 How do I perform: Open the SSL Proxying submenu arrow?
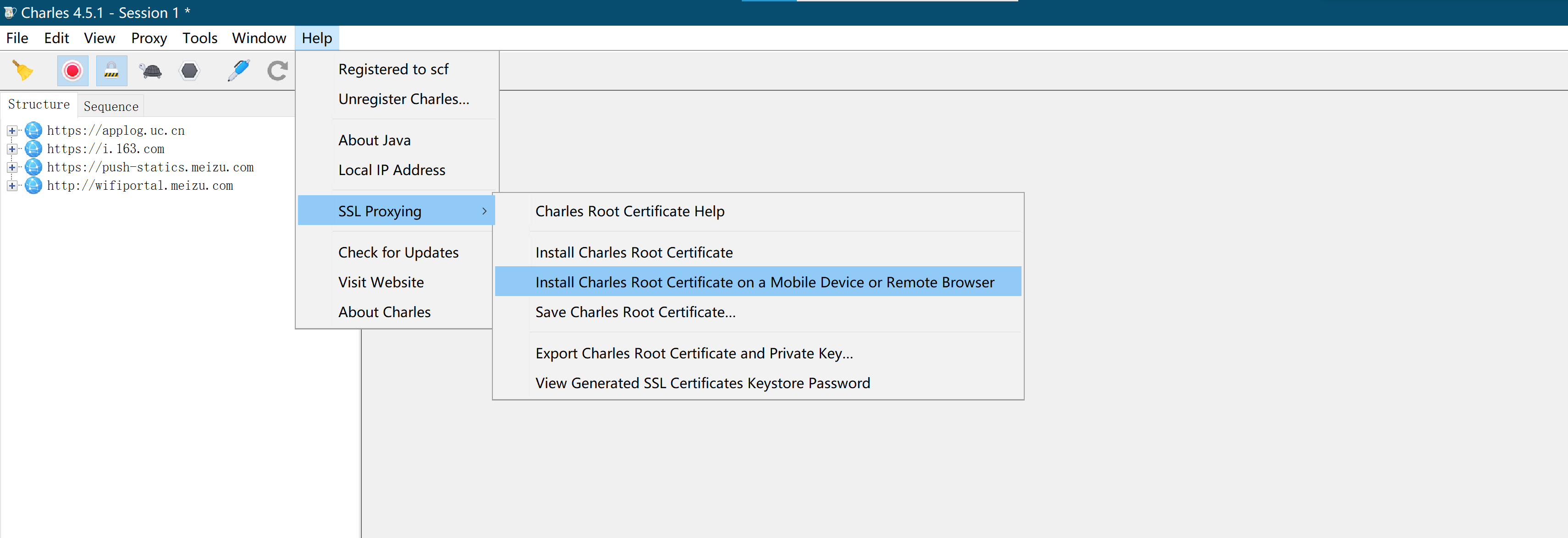pos(484,211)
